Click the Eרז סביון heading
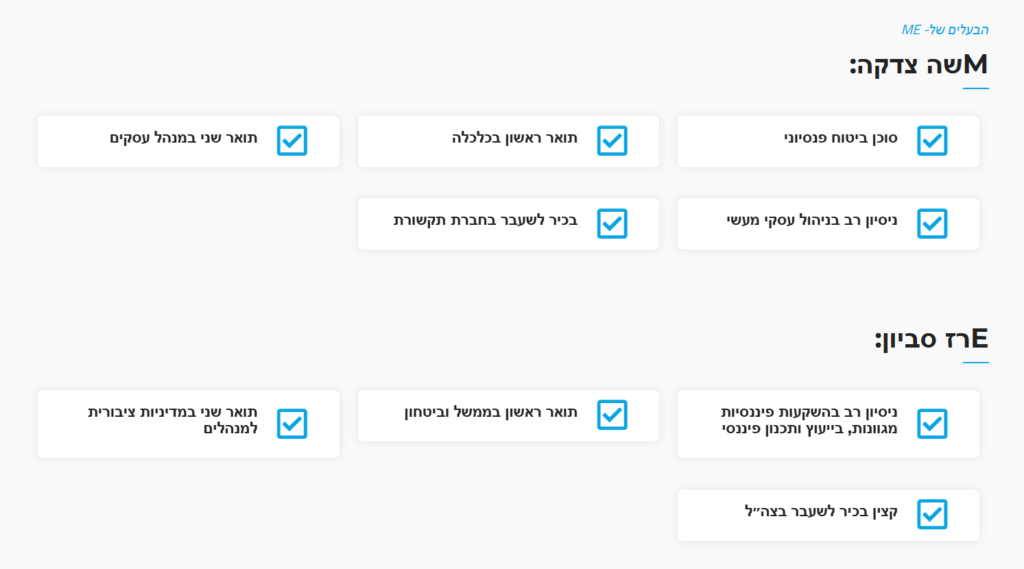 931,339
